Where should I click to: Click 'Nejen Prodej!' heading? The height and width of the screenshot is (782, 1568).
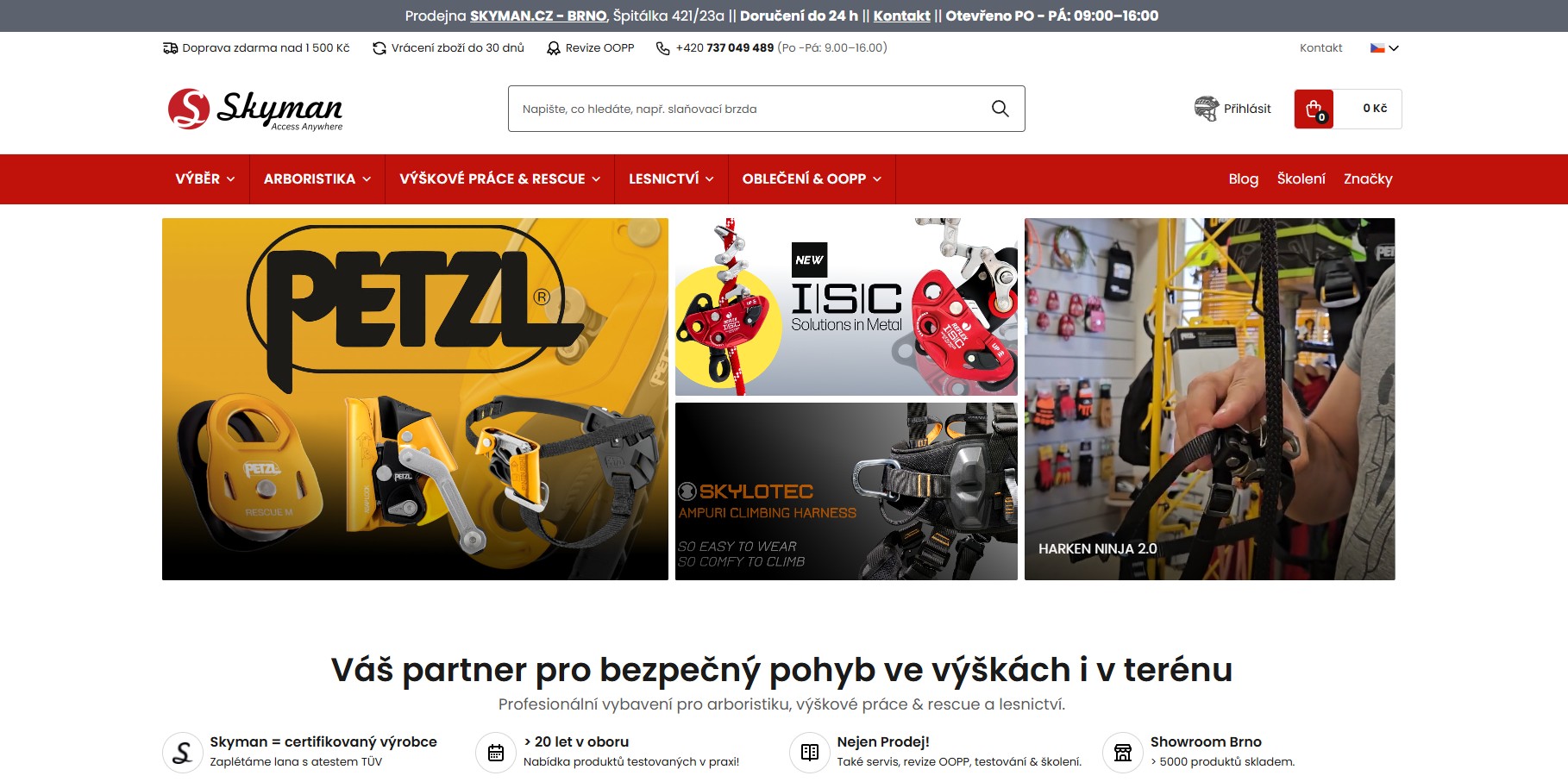pos(883,742)
